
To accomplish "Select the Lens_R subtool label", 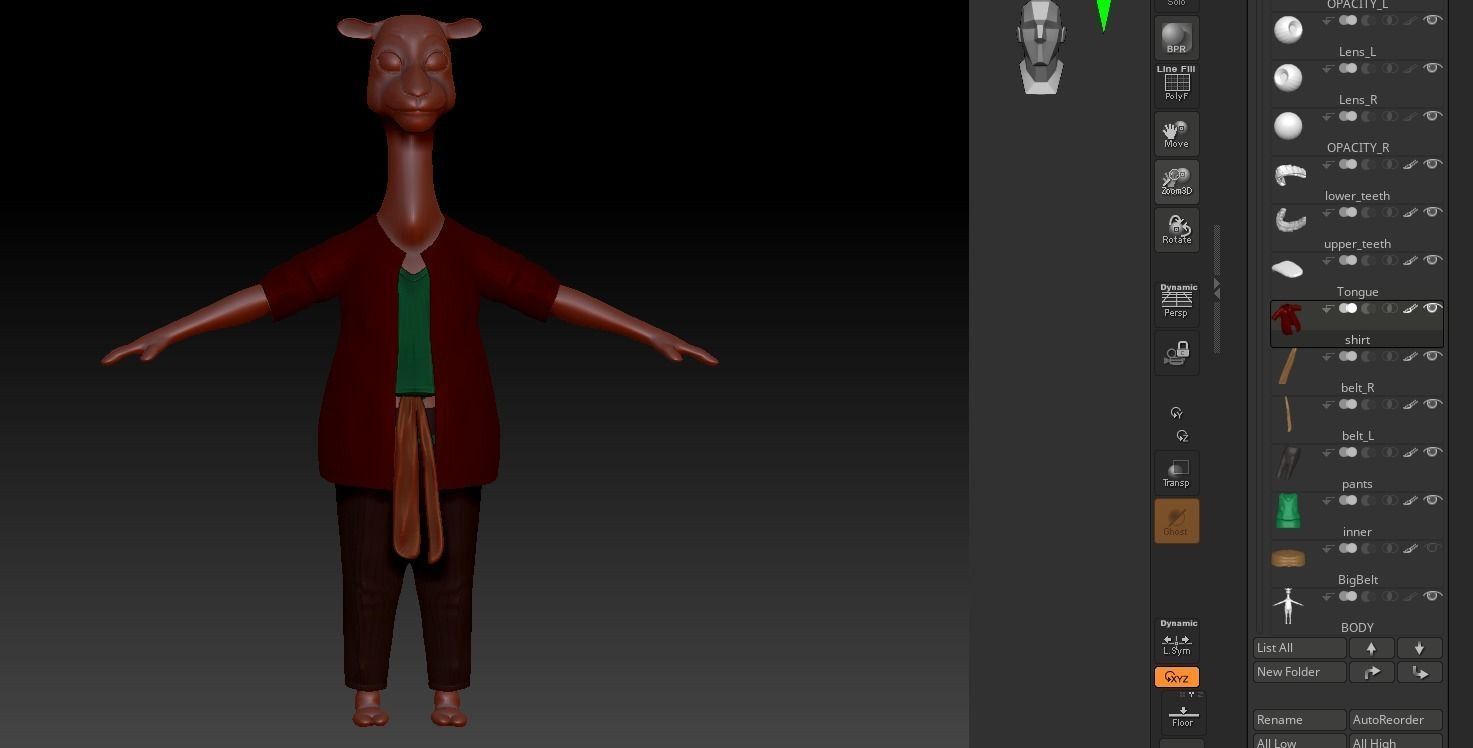I will point(1357,100).
